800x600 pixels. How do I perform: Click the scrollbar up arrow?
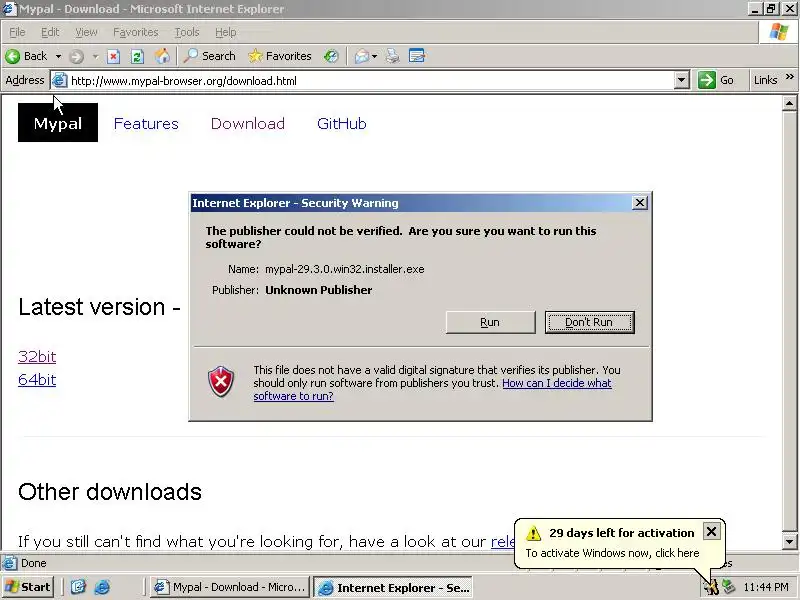pos(789,104)
